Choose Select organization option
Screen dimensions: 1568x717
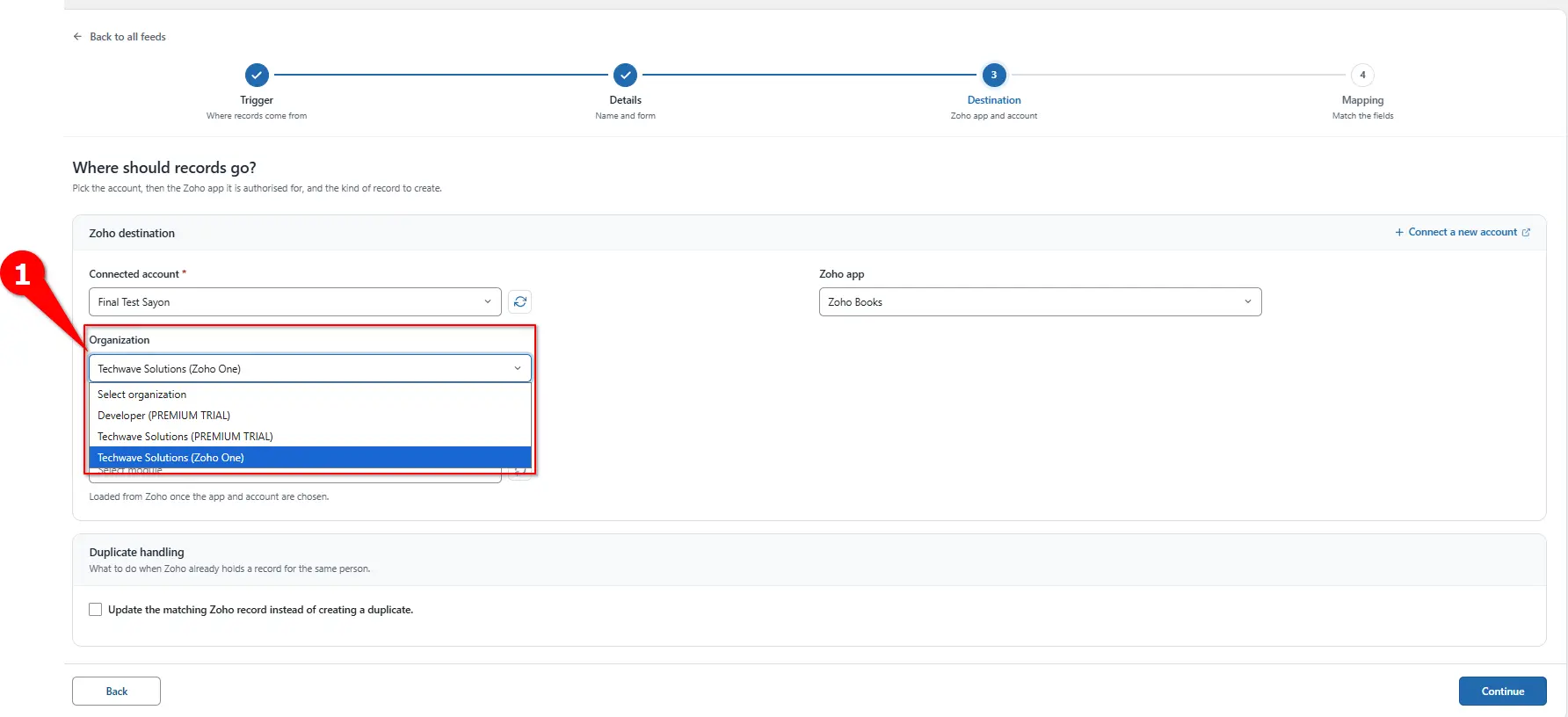pyautogui.click(x=310, y=395)
